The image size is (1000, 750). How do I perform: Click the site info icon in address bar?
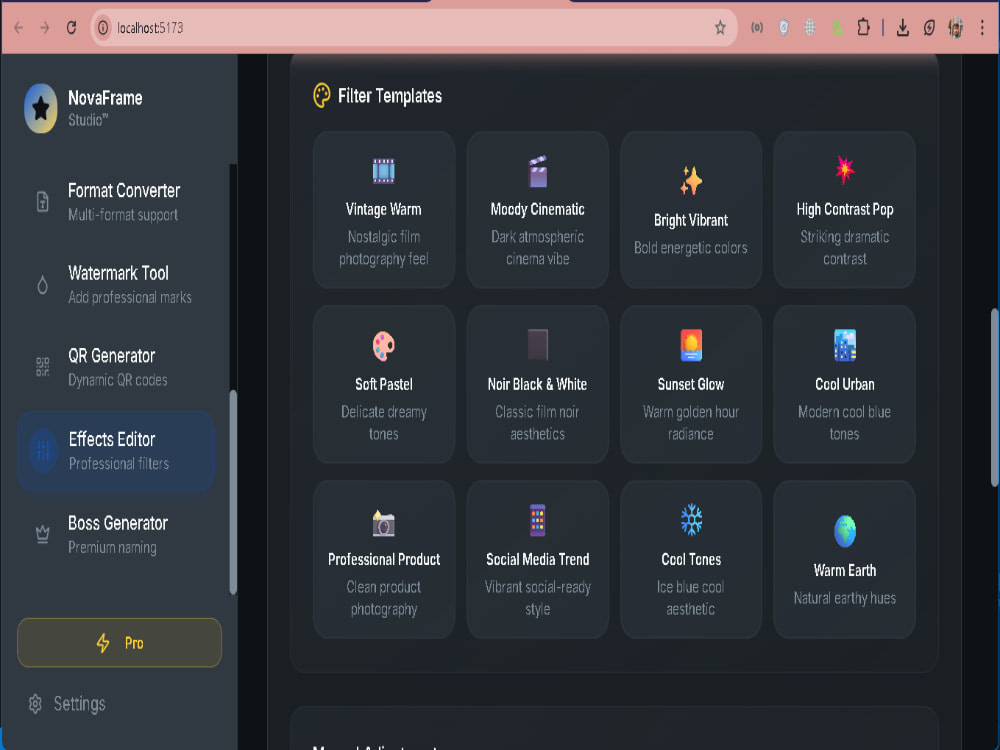(103, 27)
